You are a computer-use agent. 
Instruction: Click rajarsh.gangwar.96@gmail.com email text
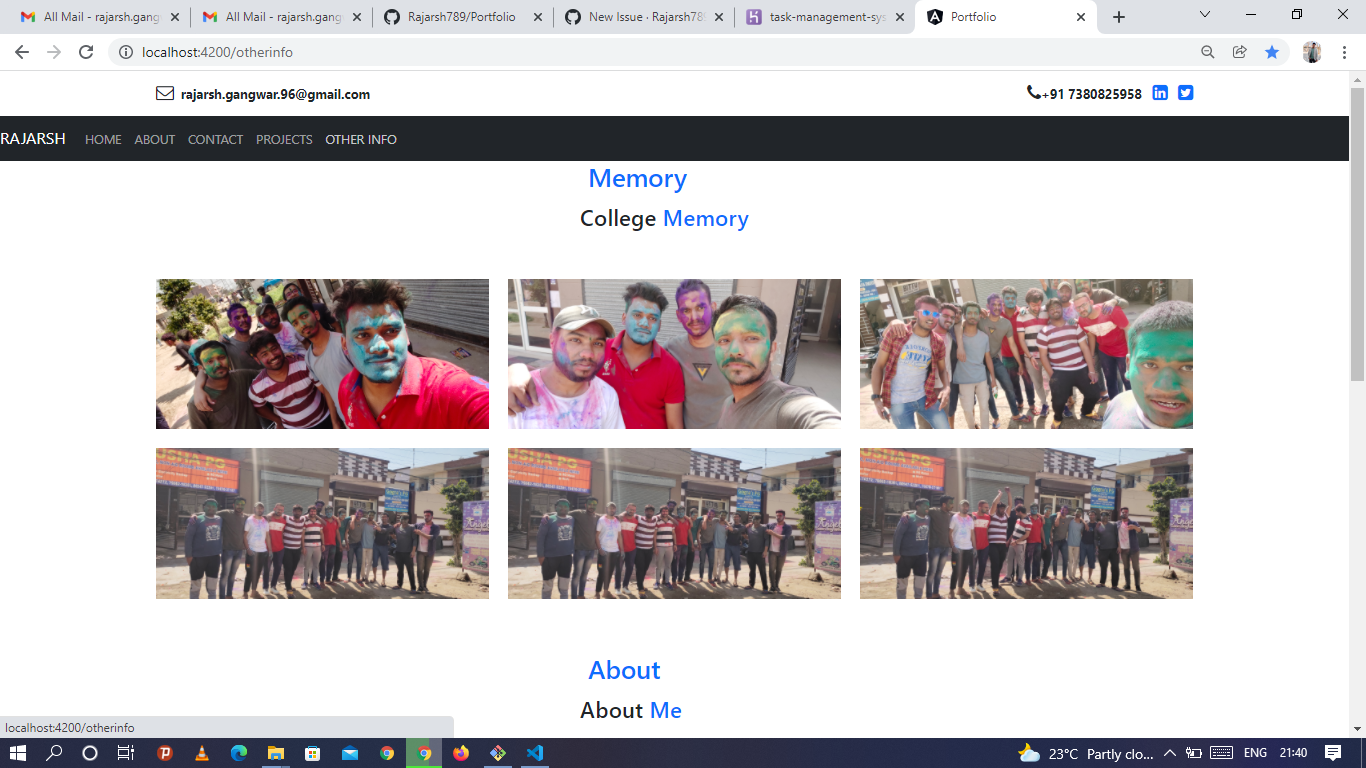pyautogui.click(x=275, y=94)
